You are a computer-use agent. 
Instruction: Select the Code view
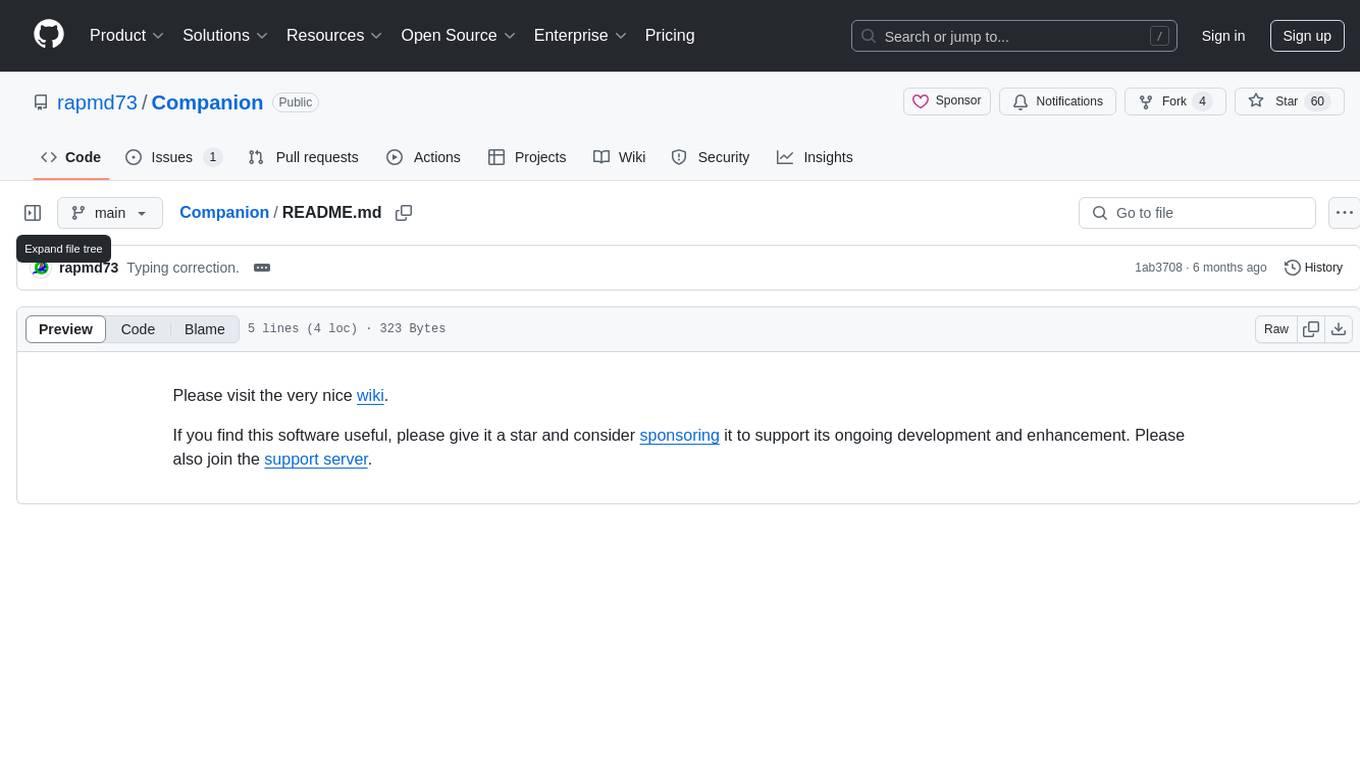point(138,329)
